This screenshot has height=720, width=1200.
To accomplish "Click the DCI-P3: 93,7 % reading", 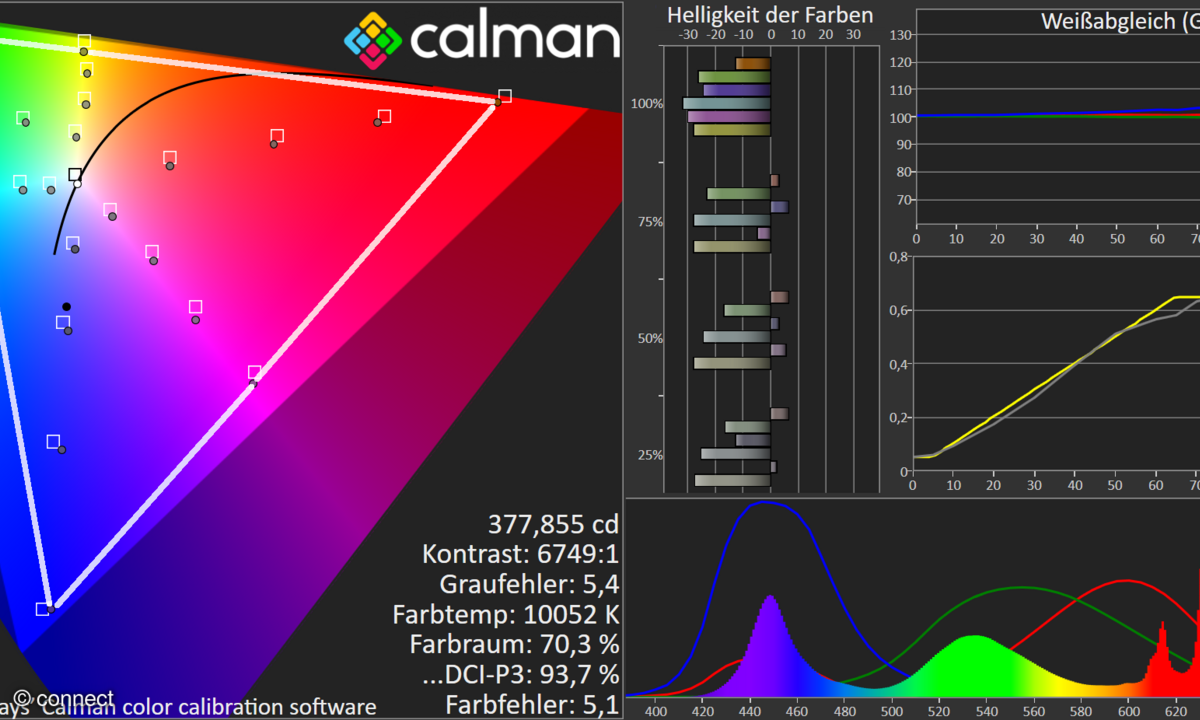I will [x=520, y=674].
